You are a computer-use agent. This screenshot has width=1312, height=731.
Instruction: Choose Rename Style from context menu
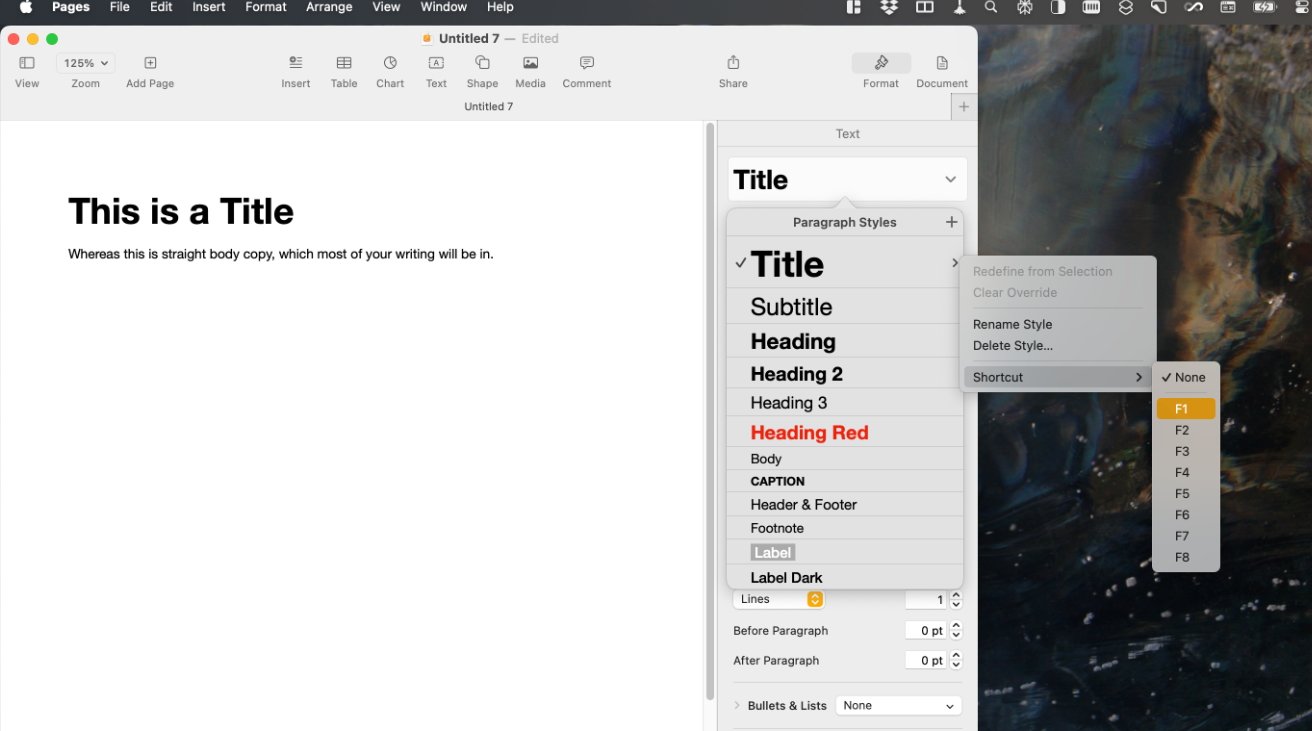[x=1012, y=324]
